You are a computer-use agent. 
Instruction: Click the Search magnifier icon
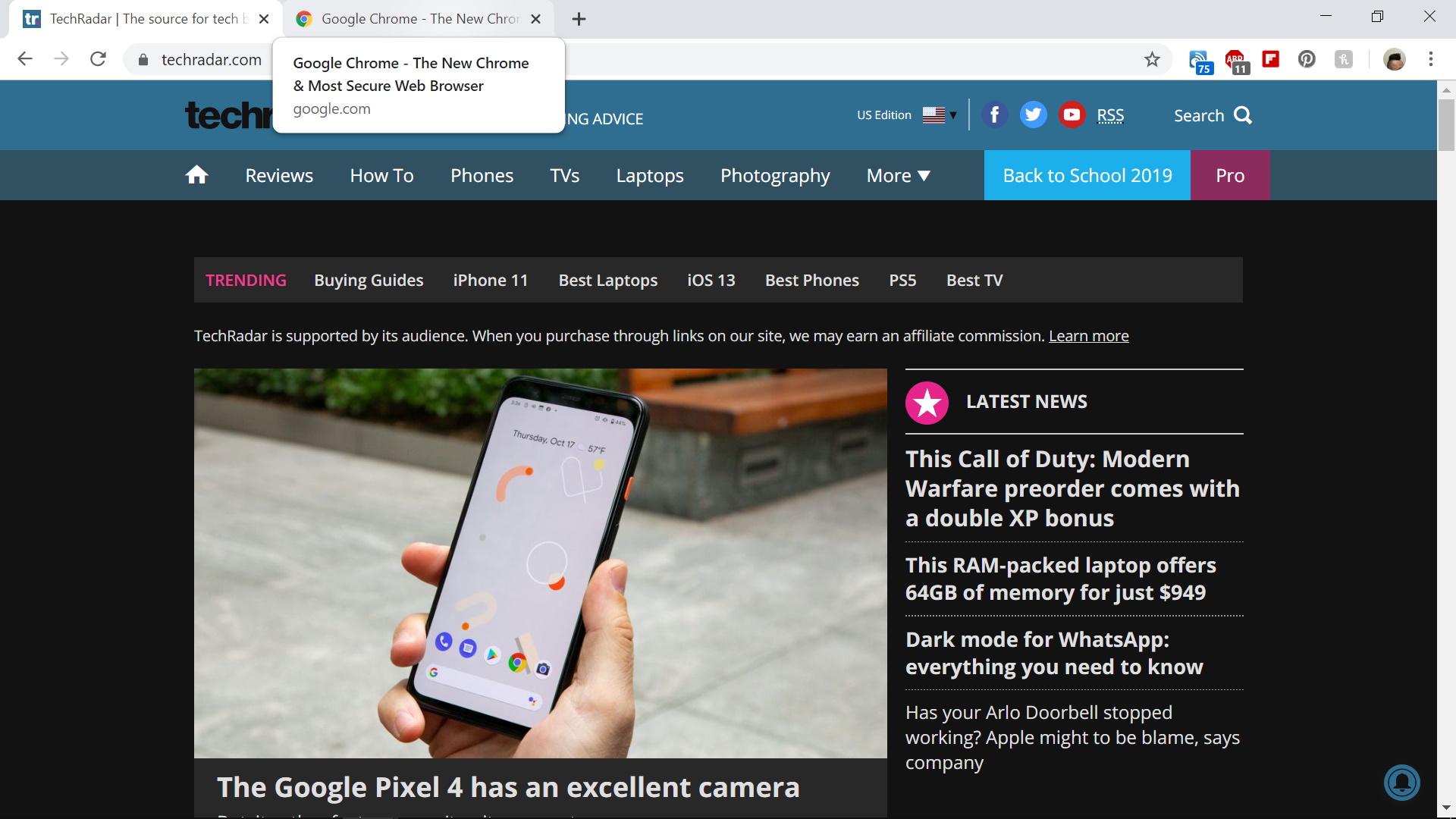pyautogui.click(x=1243, y=115)
